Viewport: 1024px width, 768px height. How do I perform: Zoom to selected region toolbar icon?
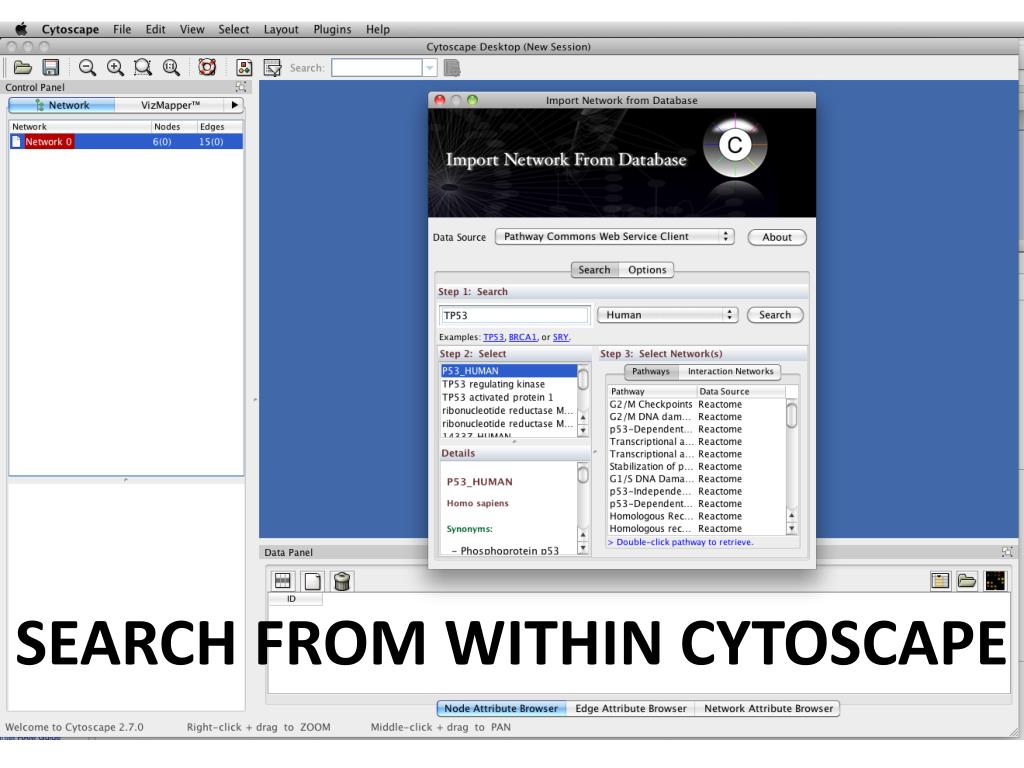142,67
